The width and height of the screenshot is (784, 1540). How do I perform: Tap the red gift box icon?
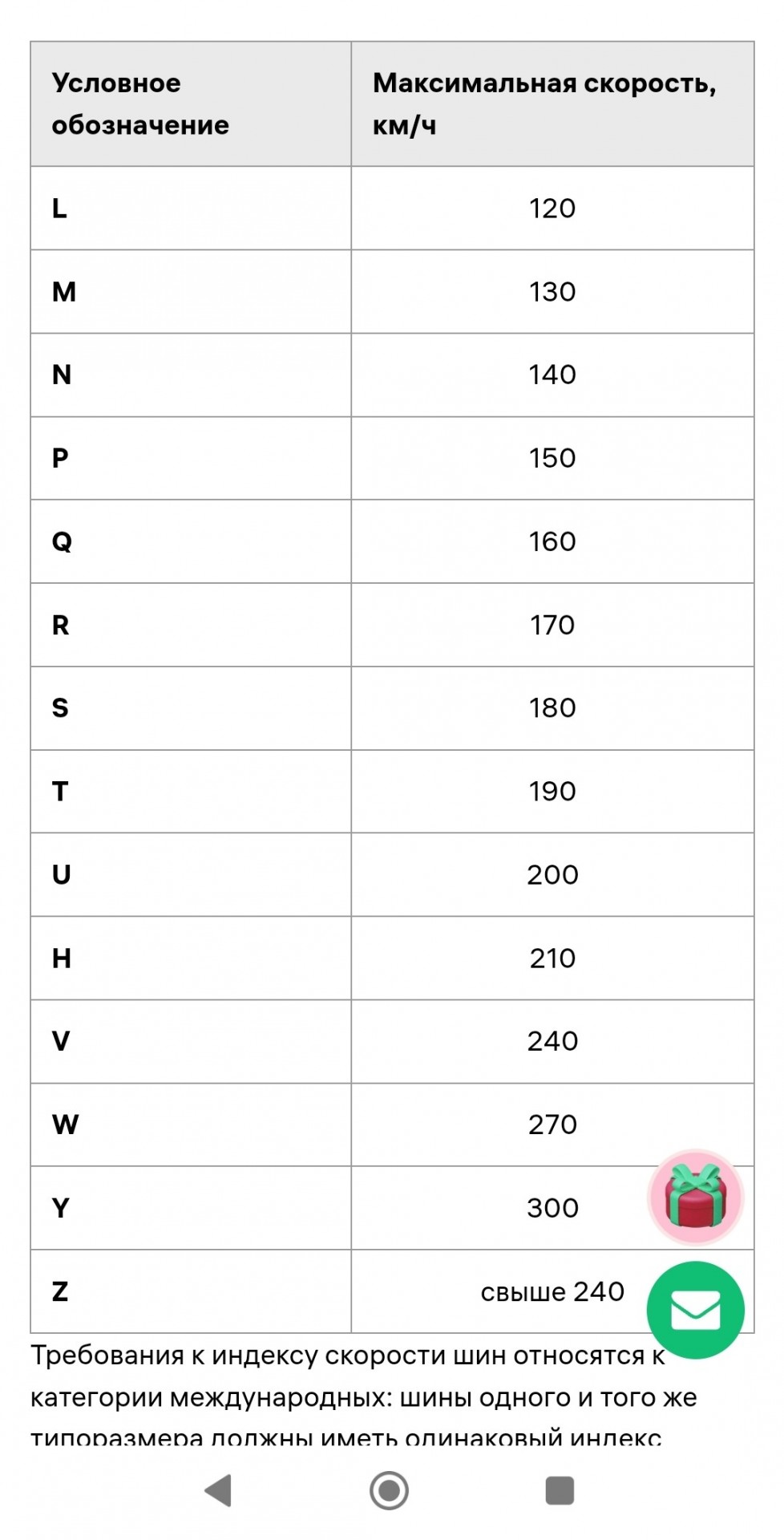tap(695, 1197)
